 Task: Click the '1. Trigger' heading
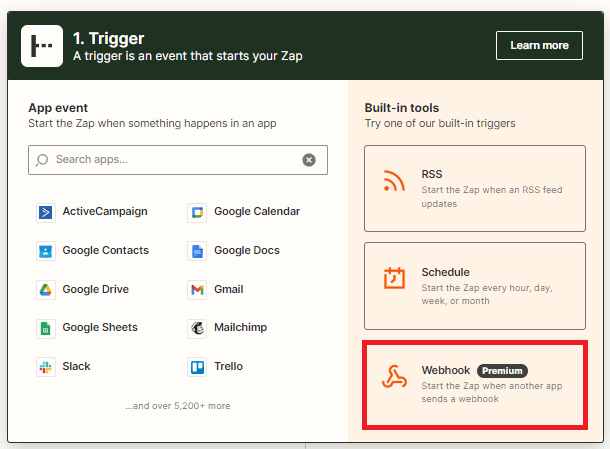(x=109, y=39)
